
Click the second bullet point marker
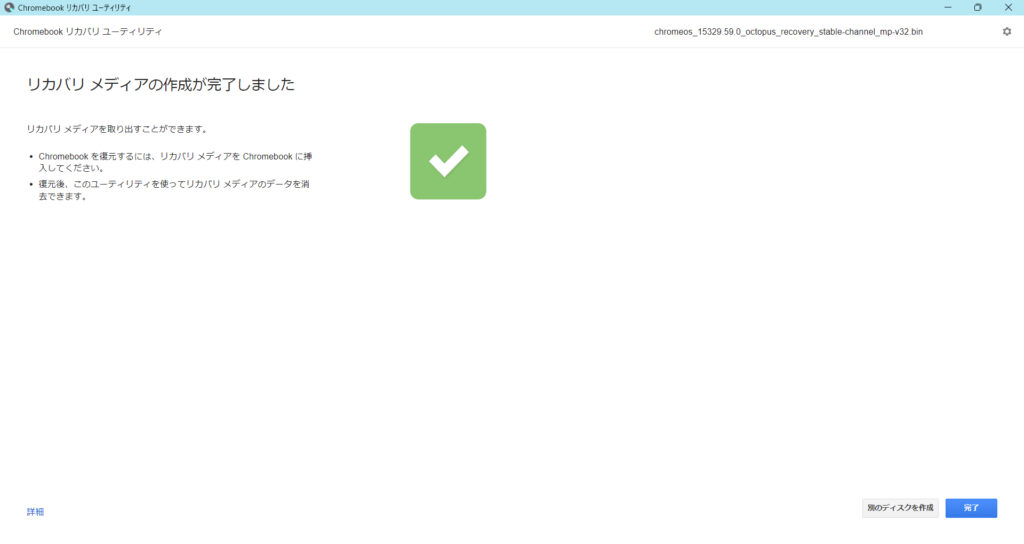pyautogui.click(x=32, y=185)
